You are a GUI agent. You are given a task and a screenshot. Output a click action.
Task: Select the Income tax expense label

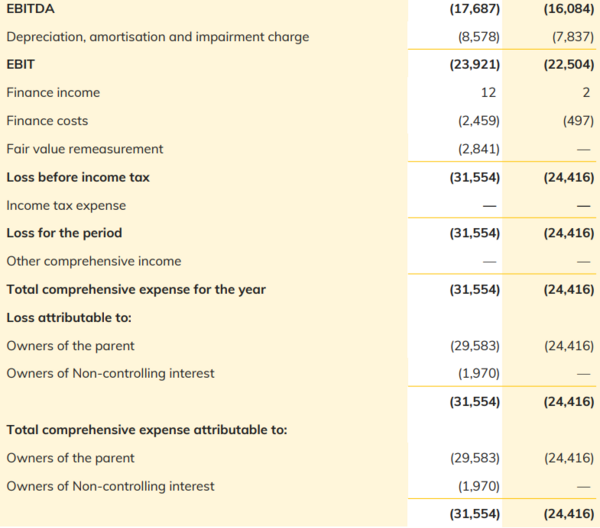point(66,205)
